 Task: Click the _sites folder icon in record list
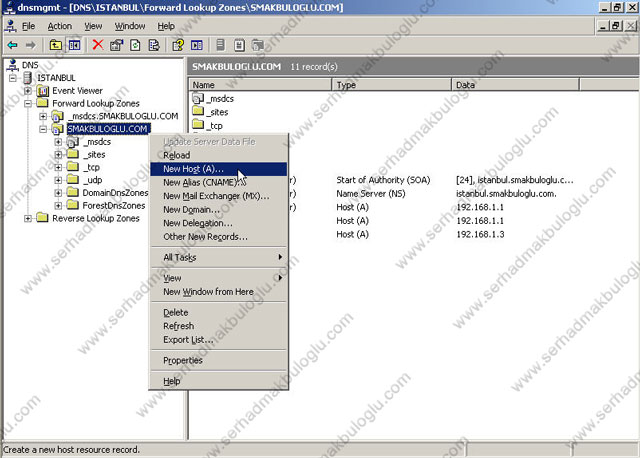[x=198, y=111]
